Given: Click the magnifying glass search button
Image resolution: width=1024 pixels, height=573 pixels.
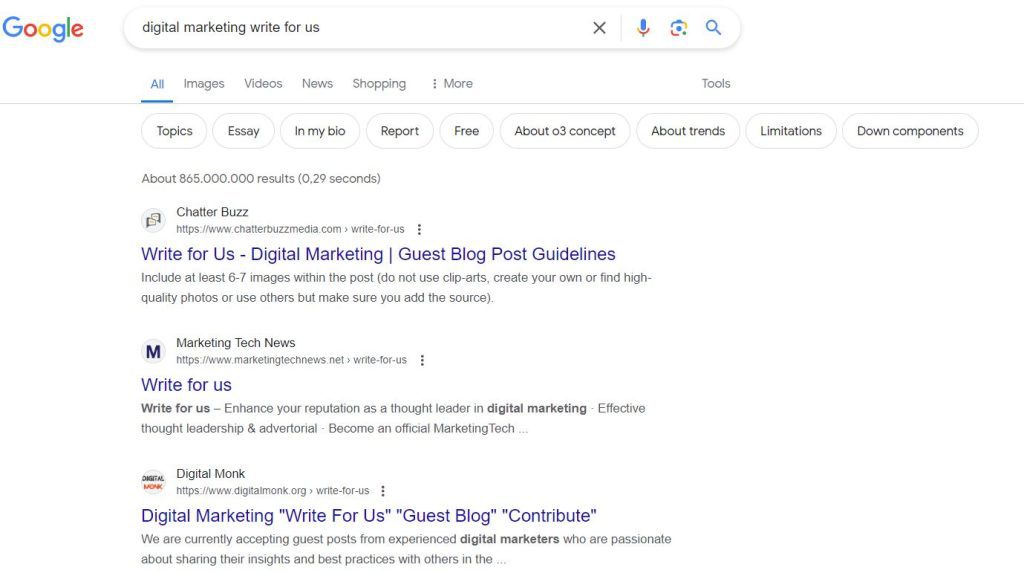Looking at the screenshot, I should 713,27.
